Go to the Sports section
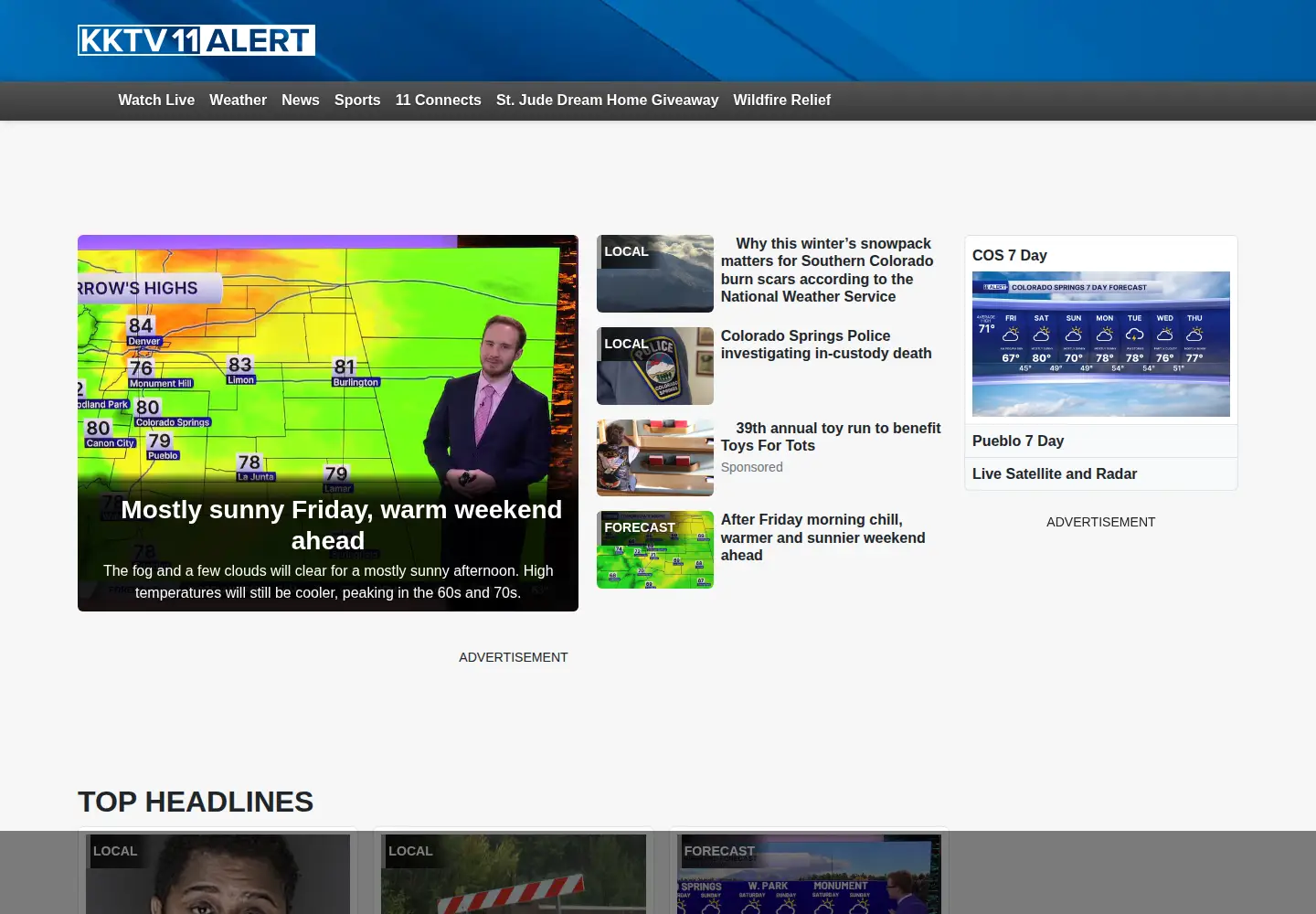The width and height of the screenshot is (1316, 914). point(357,101)
